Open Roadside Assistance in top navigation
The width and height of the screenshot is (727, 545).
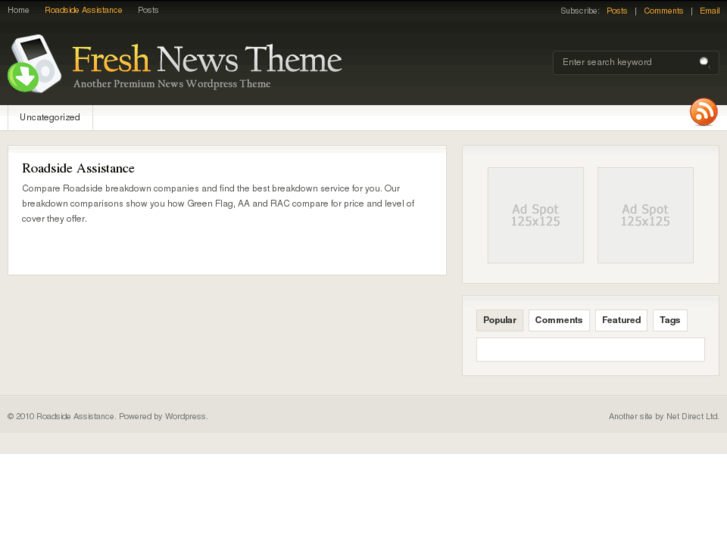83,10
